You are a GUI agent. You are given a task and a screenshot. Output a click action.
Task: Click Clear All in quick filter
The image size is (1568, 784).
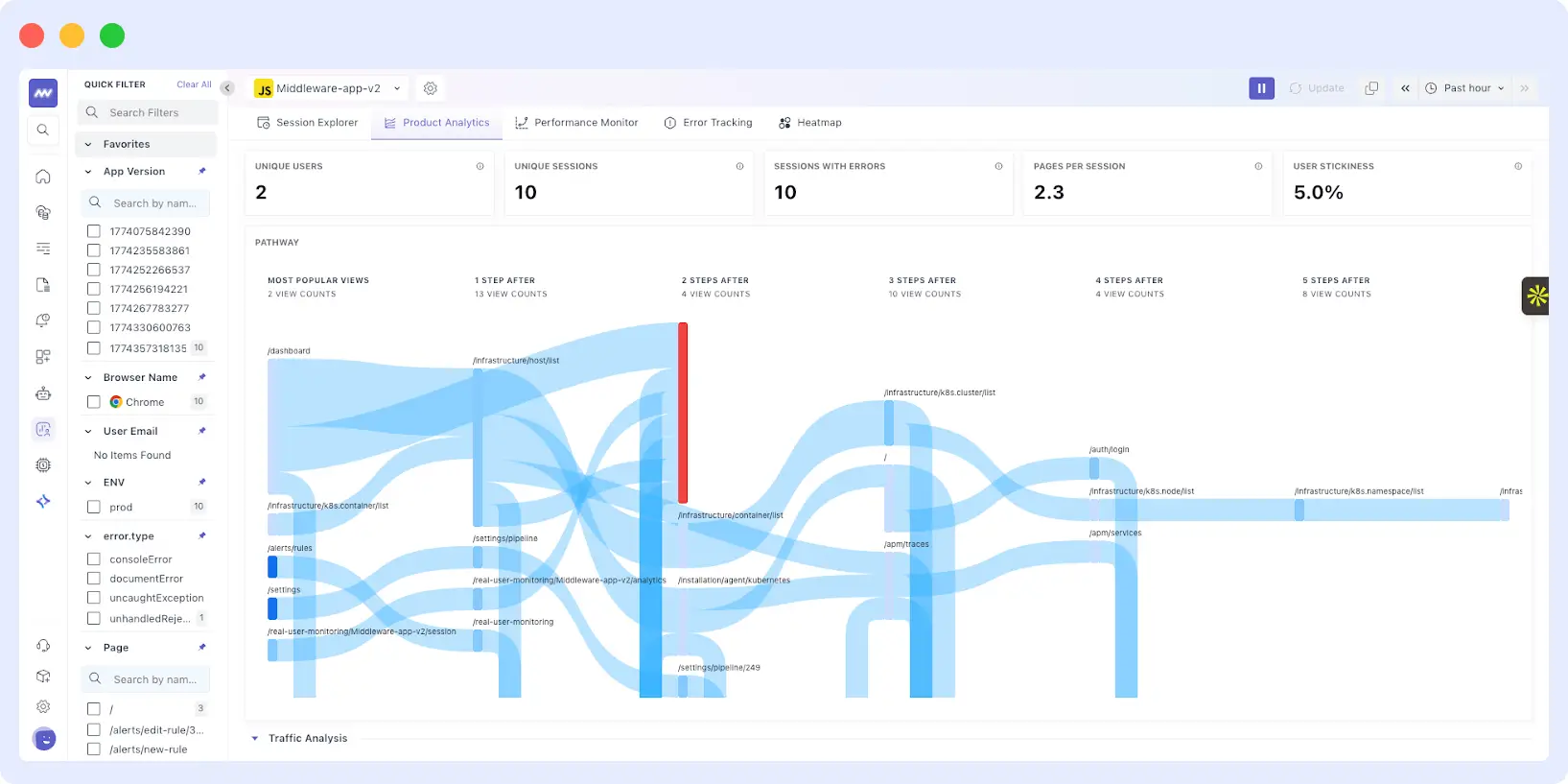[x=194, y=84]
